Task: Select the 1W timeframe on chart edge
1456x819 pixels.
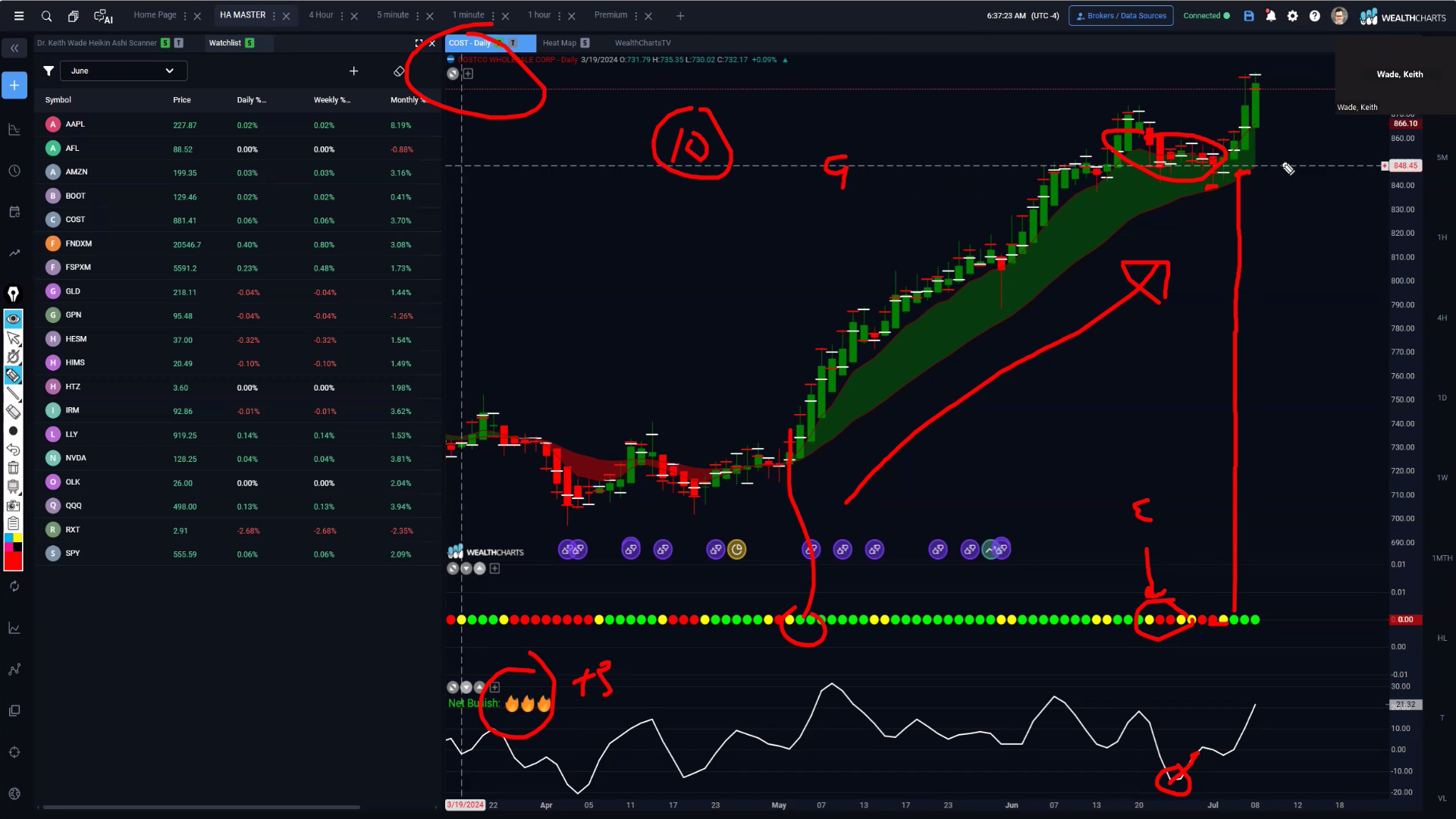Action: tap(1442, 478)
